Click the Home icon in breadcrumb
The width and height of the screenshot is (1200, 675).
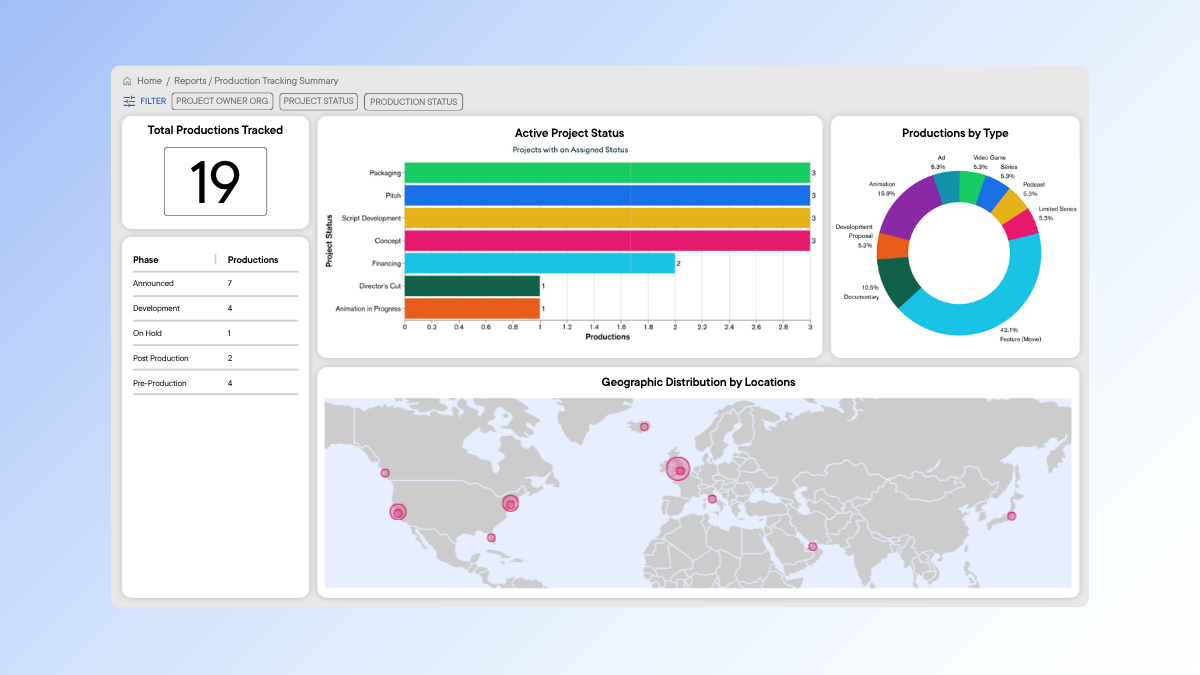(x=127, y=81)
